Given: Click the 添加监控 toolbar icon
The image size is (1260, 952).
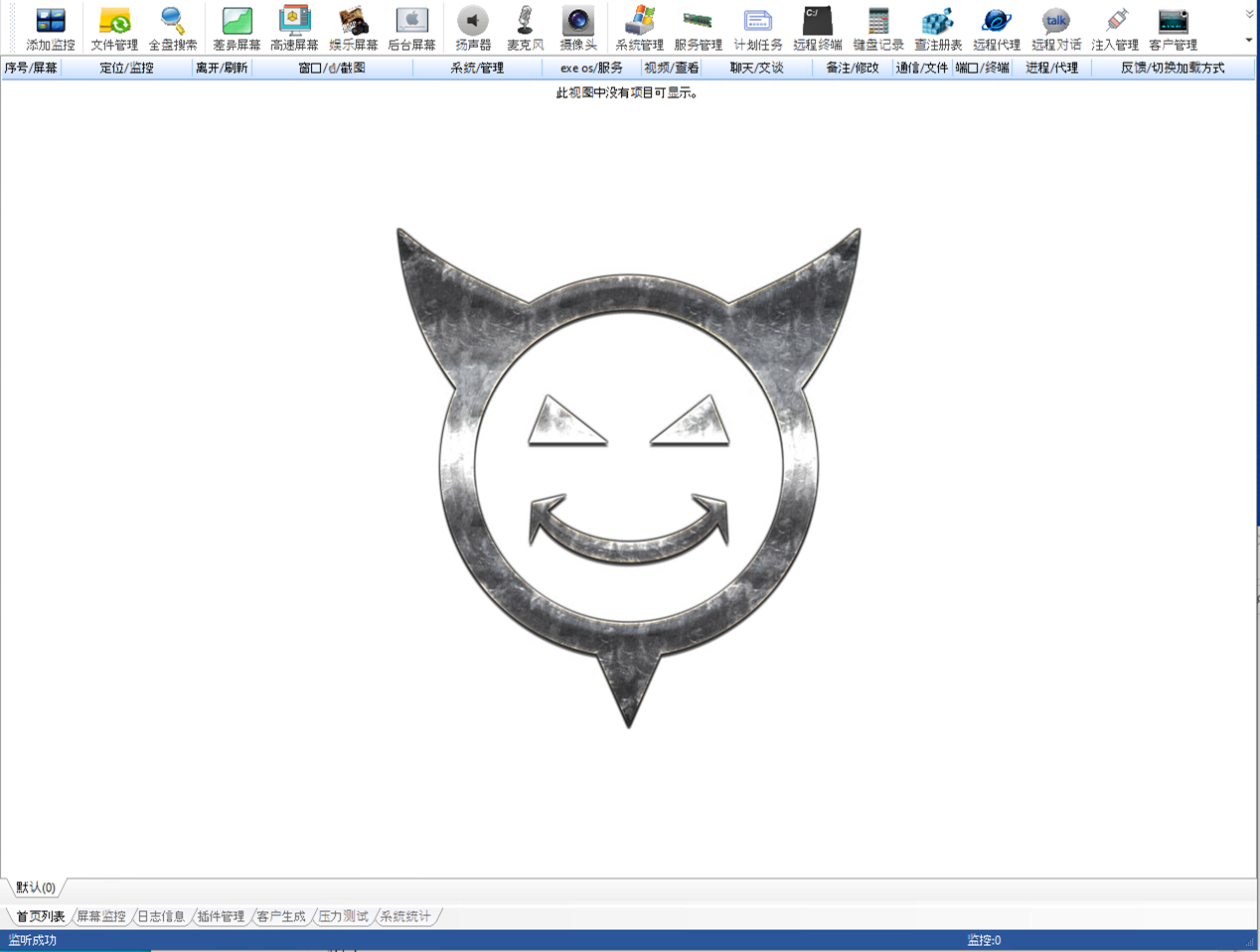Looking at the screenshot, I should 50,29.
